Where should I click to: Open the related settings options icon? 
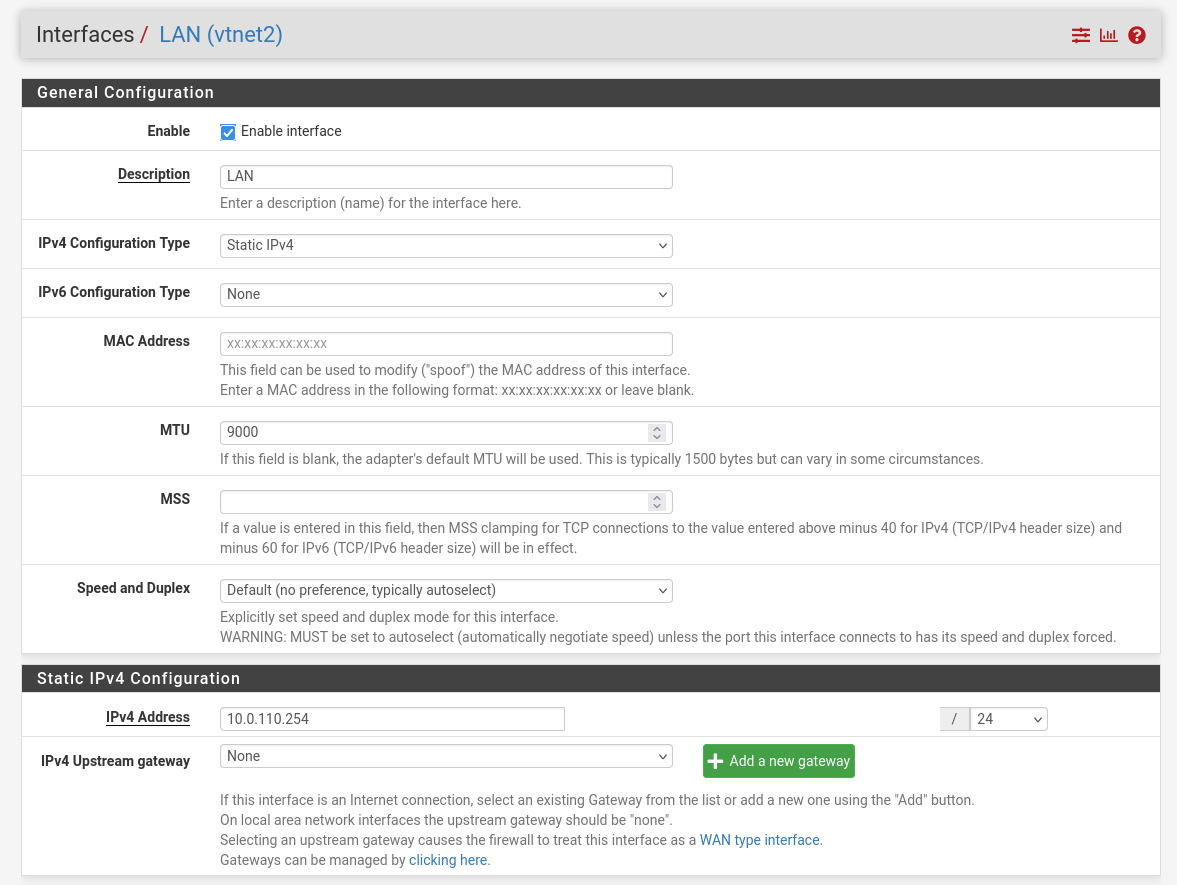click(1080, 34)
